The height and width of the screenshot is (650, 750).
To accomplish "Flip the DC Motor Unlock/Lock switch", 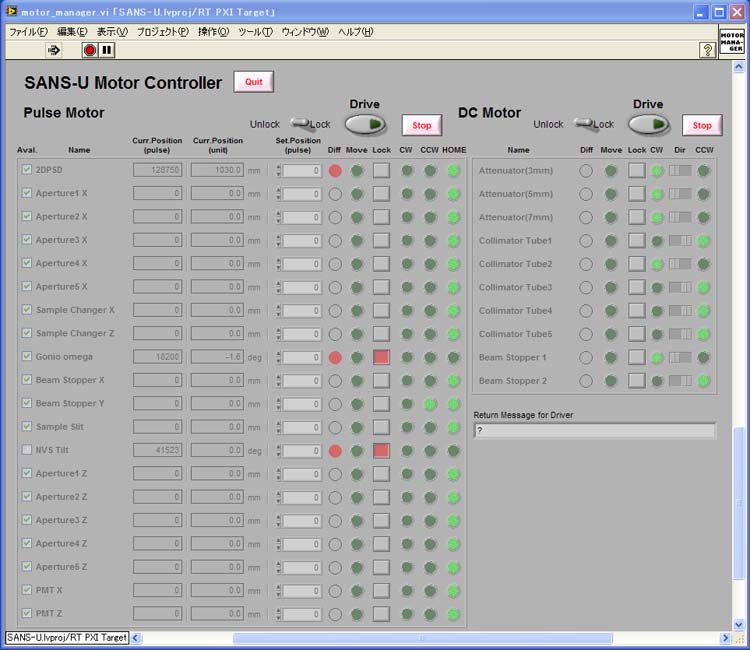I will [585, 123].
